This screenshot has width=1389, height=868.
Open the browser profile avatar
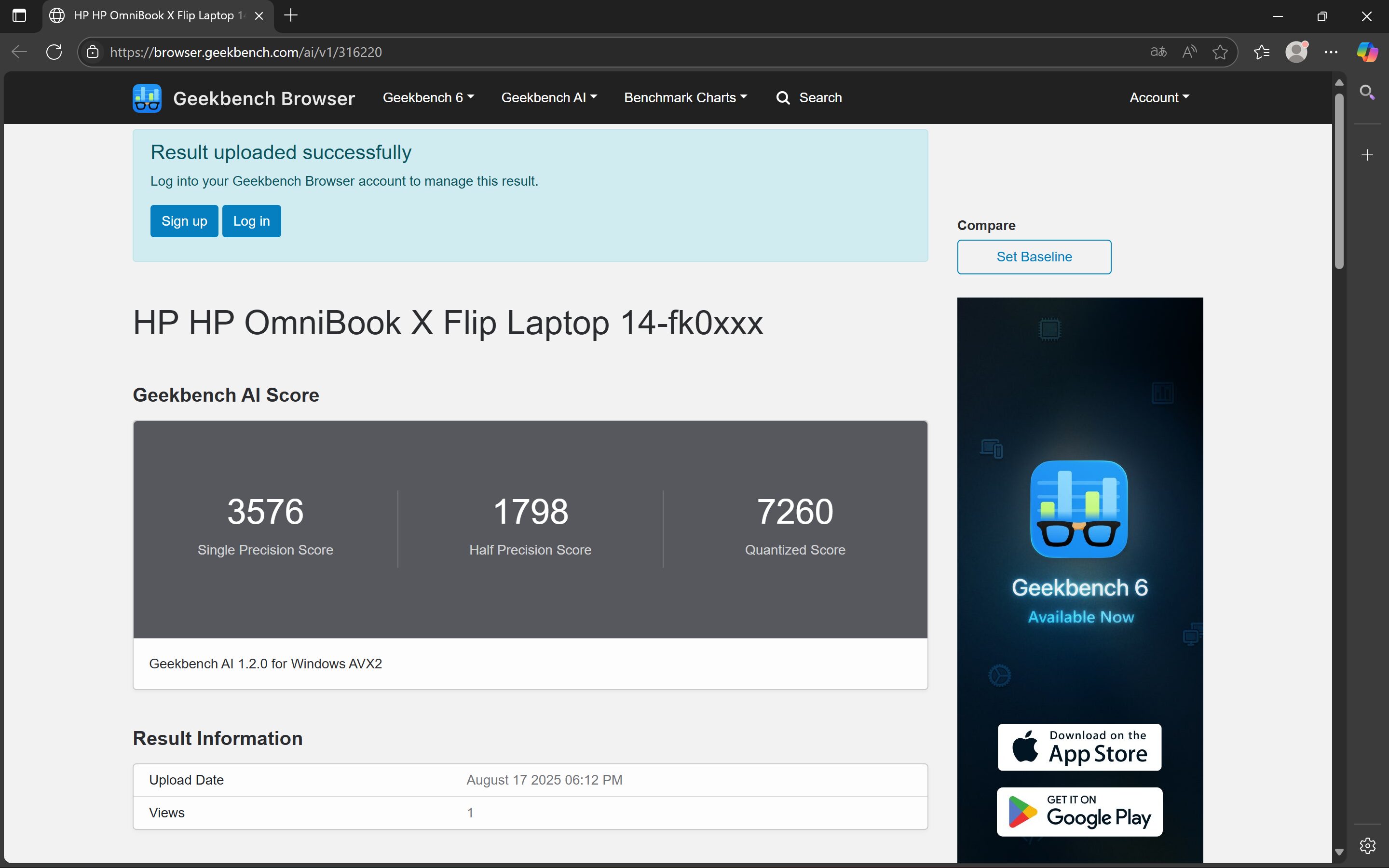coord(1296,52)
